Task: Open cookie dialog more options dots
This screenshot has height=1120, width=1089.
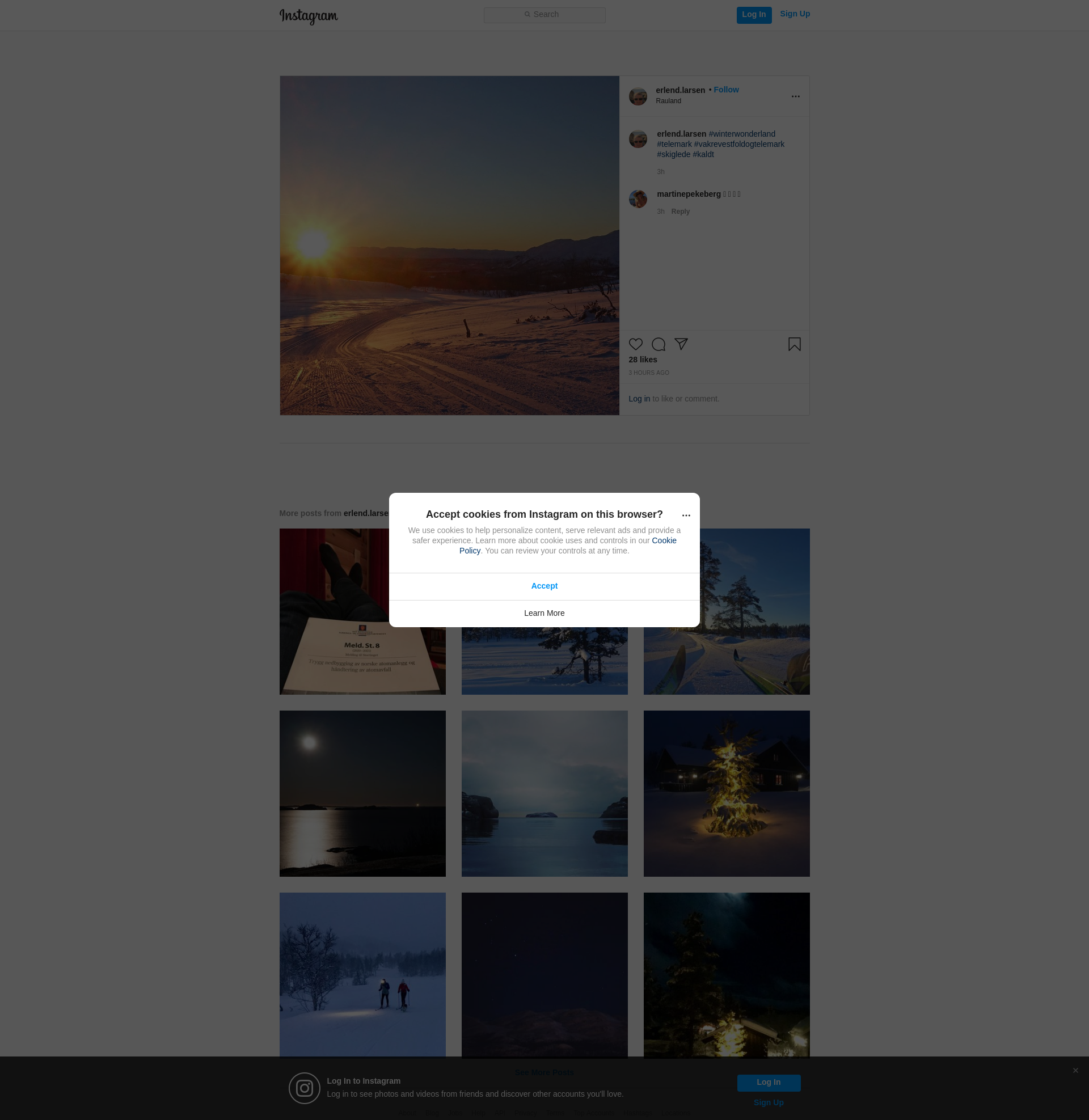Action: pos(686,515)
